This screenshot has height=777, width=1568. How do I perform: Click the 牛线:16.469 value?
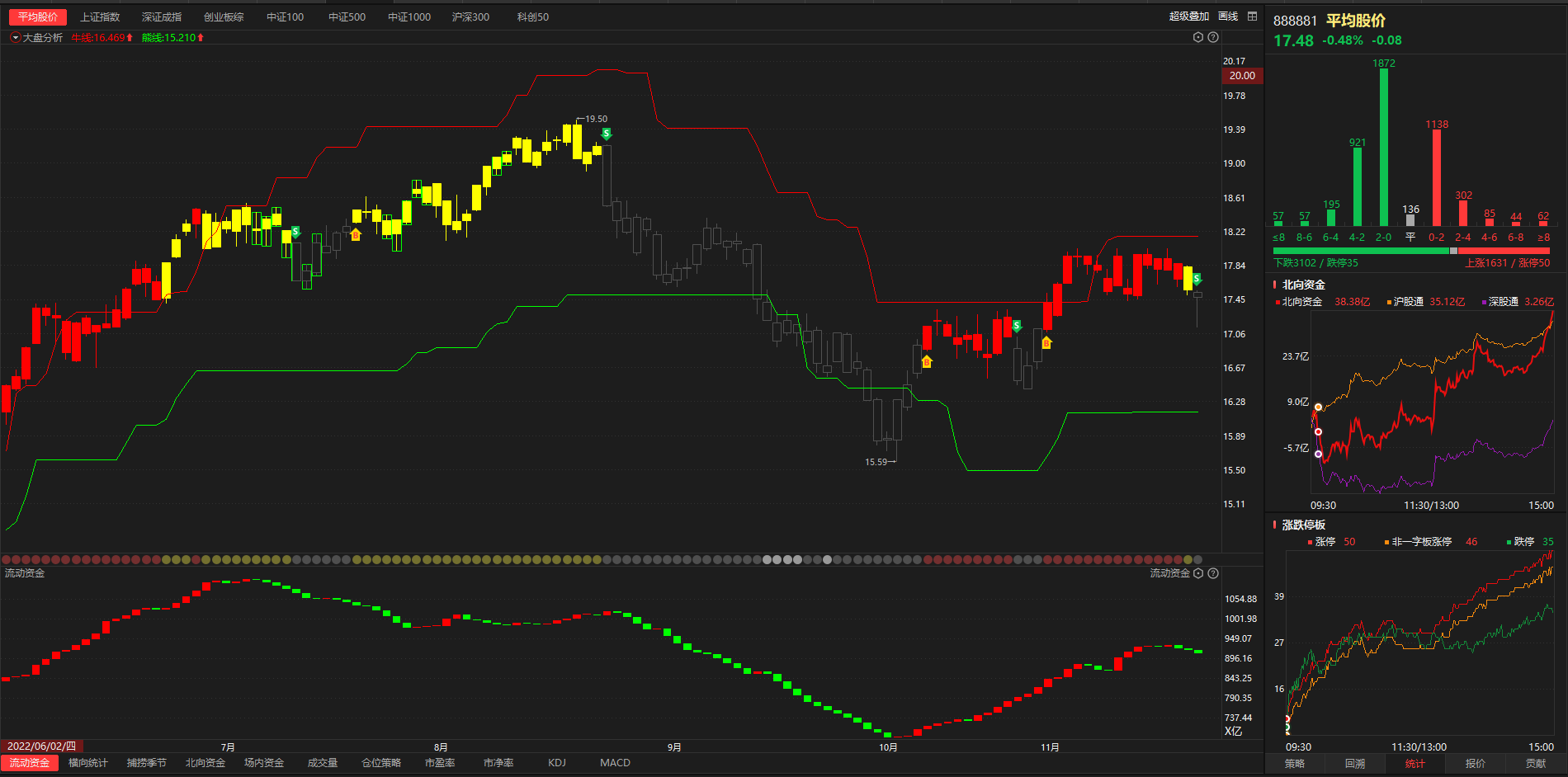[x=98, y=38]
